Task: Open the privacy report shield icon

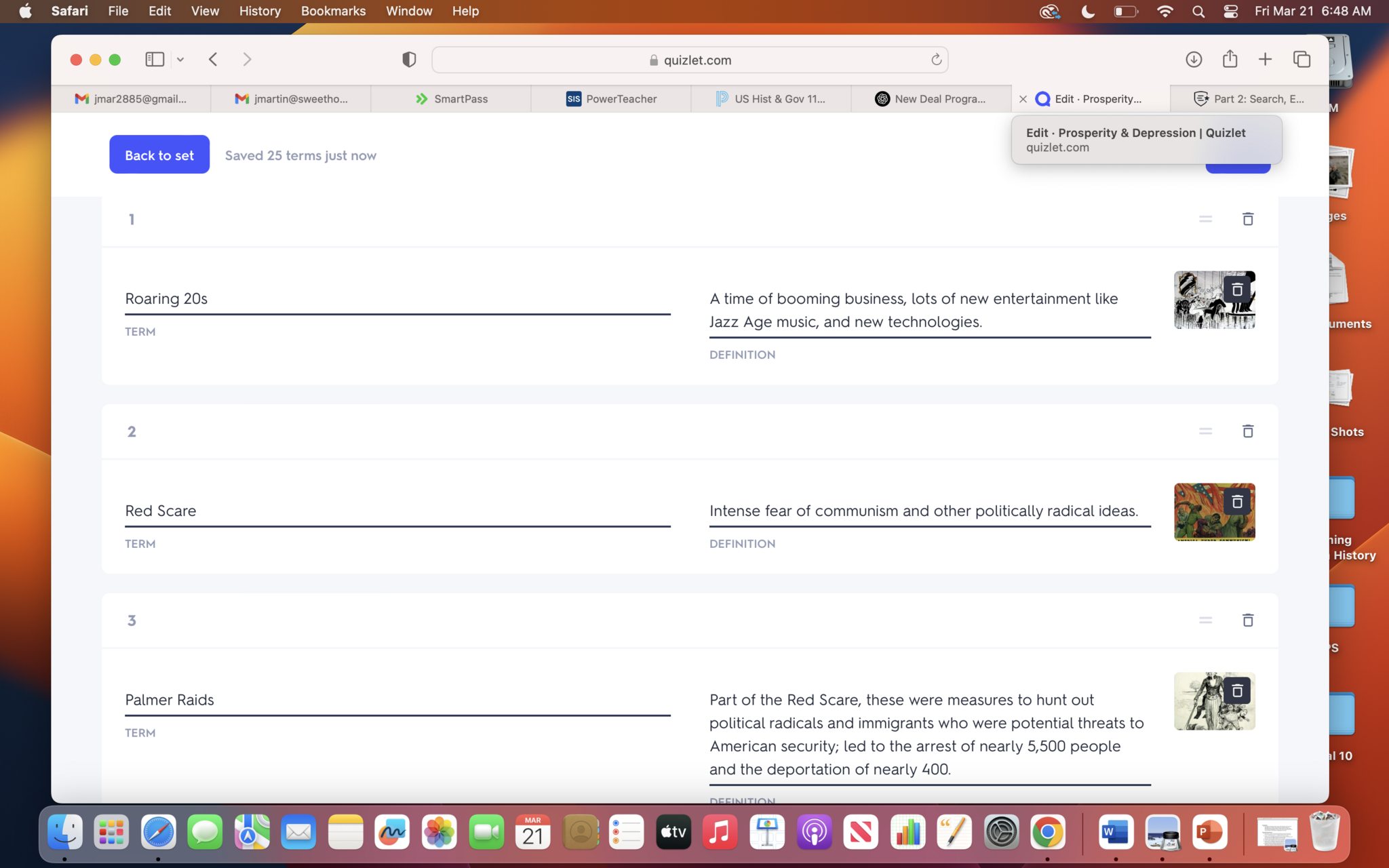Action: click(x=408, y=60)
